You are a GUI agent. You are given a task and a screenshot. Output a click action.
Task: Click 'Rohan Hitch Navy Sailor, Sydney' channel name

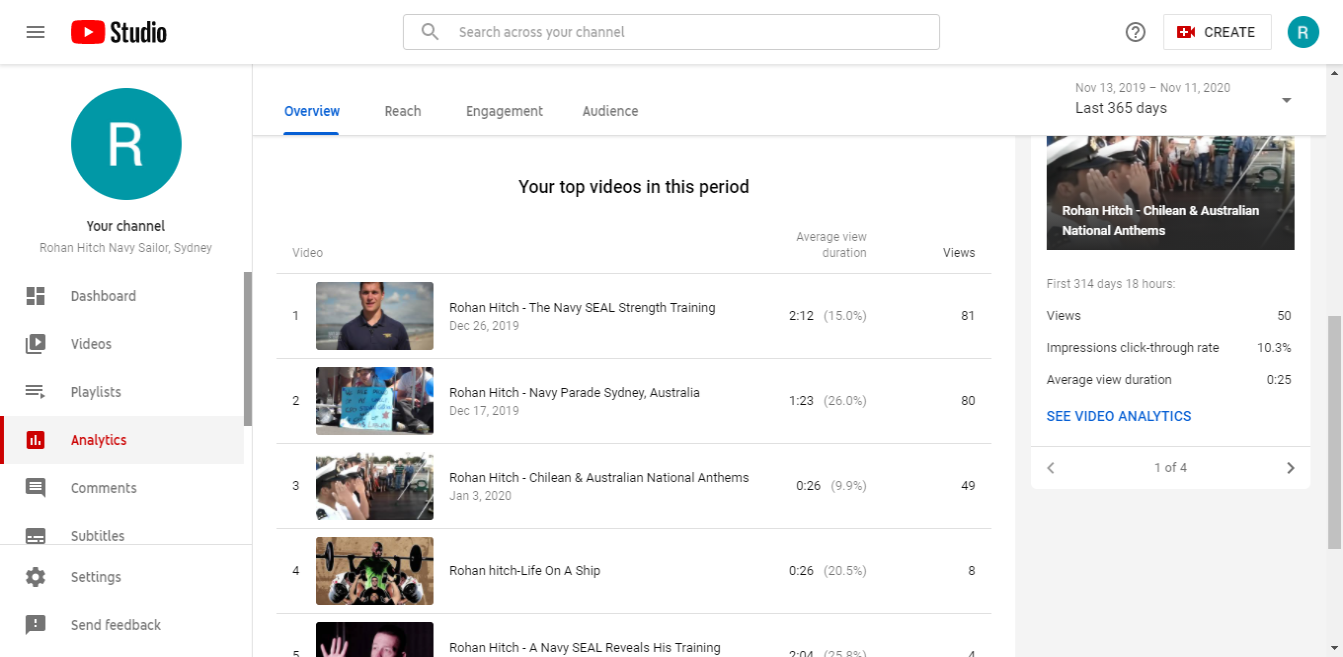126,248
